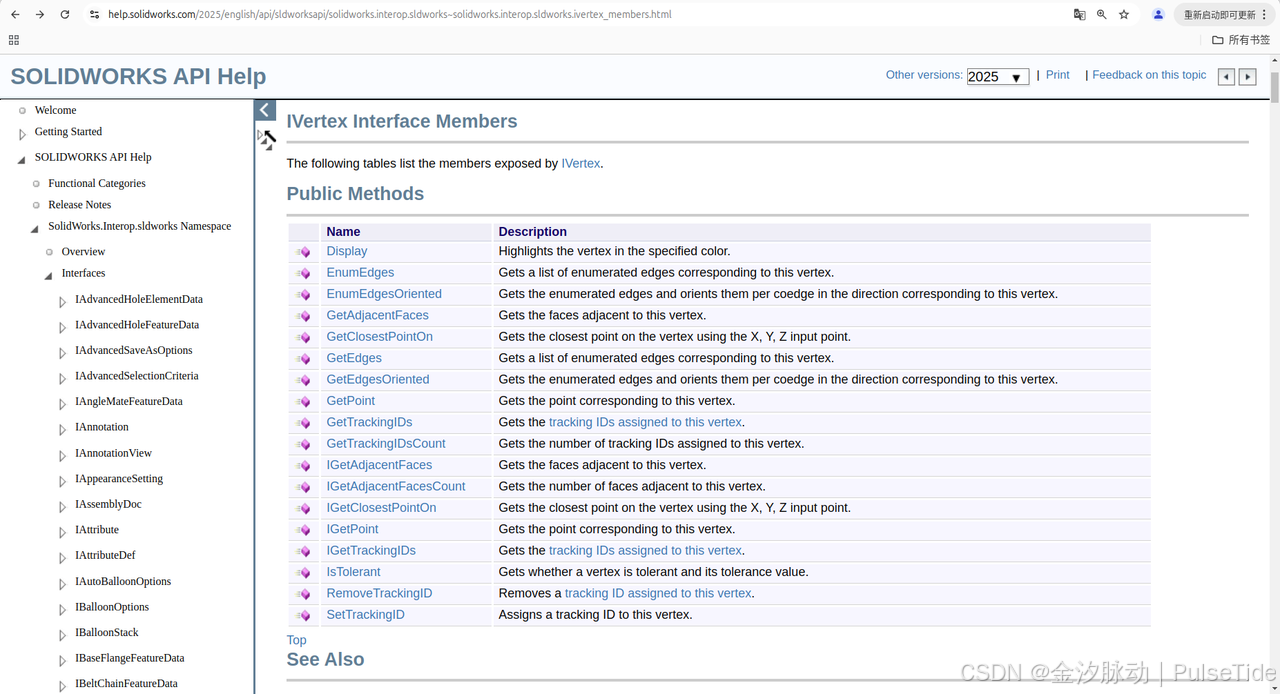Select IAutoBalloonOptions in the tree
This screenshot has width=1280, height=694.
(x=123, y=581)
